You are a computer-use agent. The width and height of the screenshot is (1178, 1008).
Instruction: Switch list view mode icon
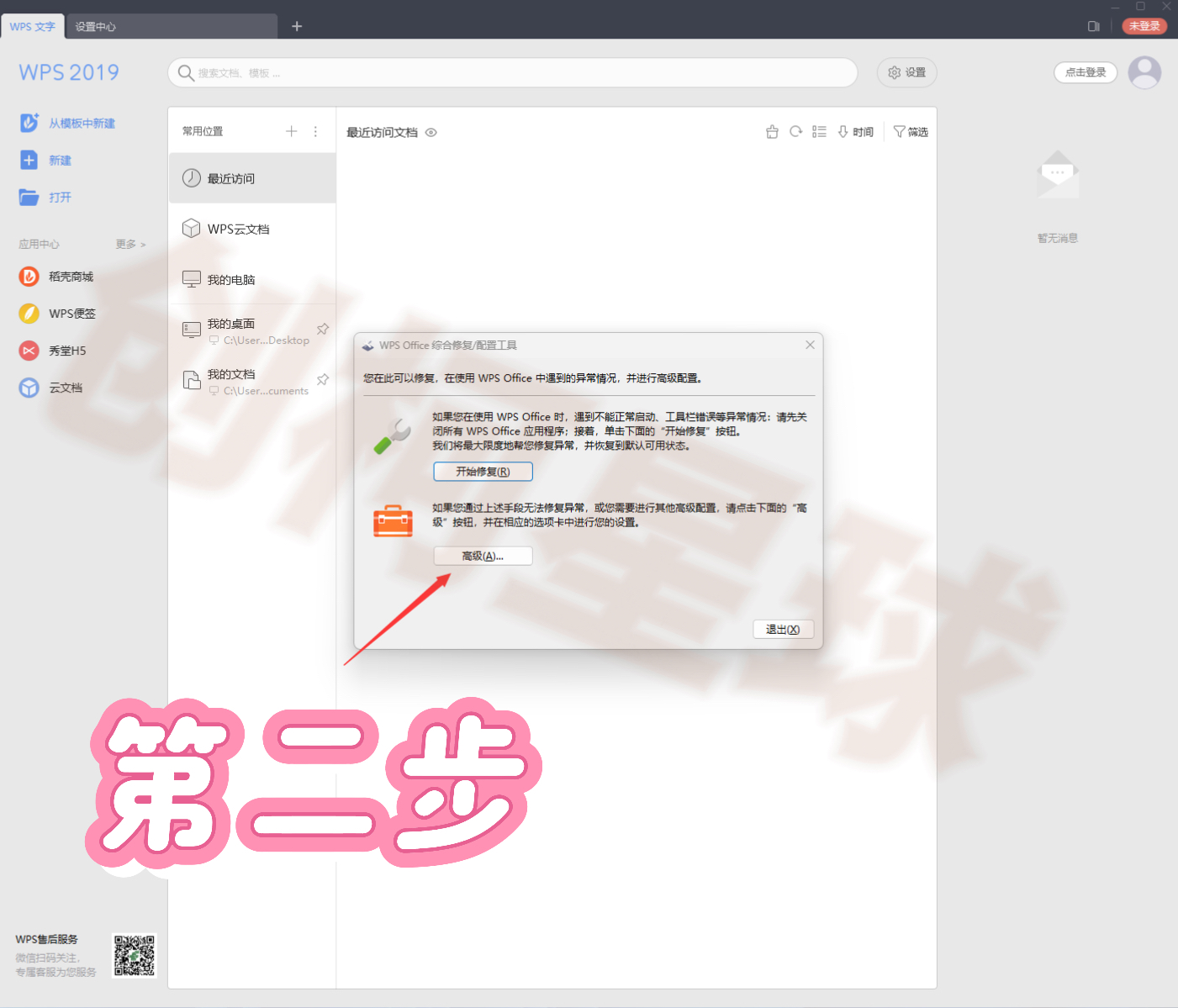click(819, 131)
